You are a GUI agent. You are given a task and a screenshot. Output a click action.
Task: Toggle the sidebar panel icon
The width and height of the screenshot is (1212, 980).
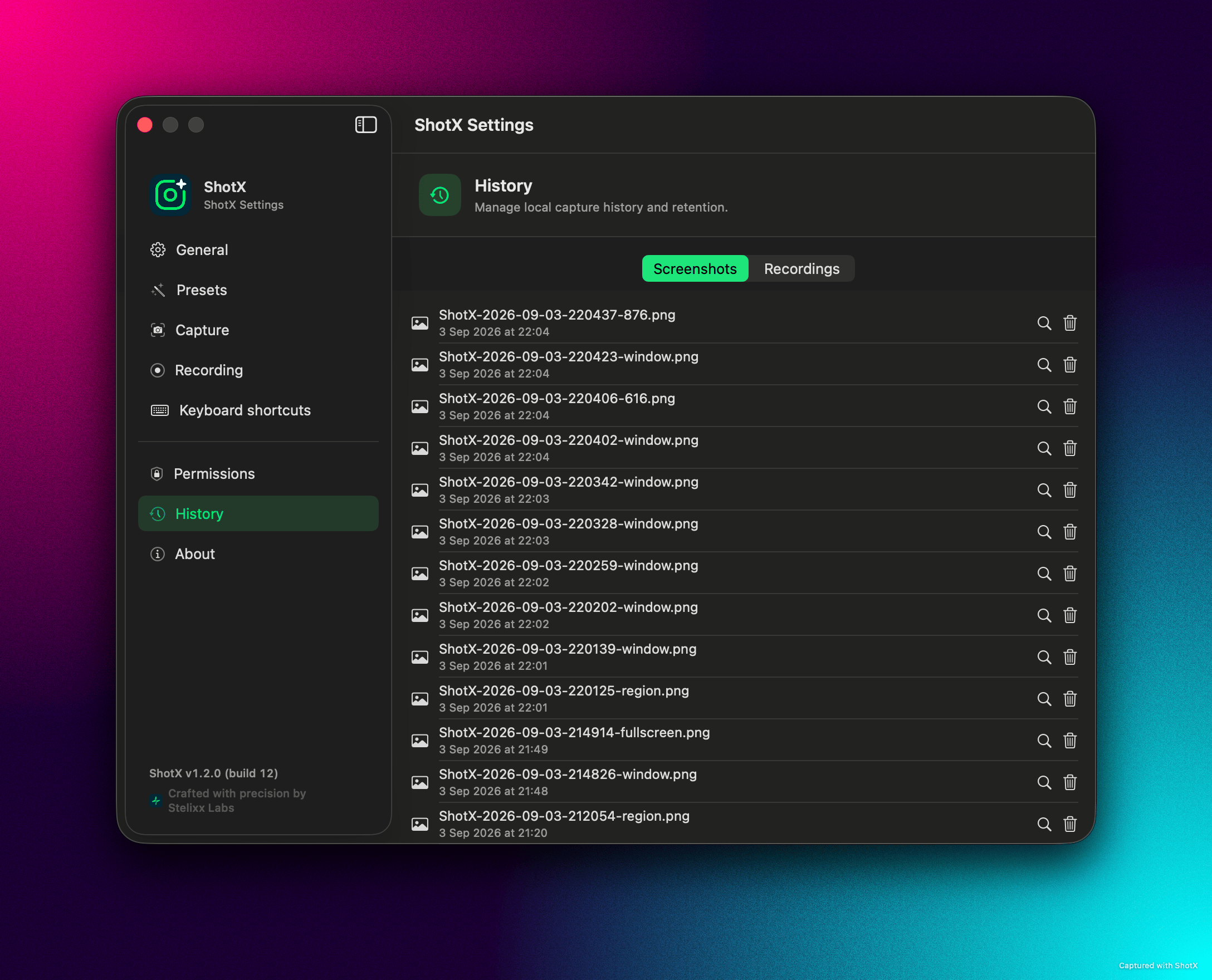[x=365, y=125]
